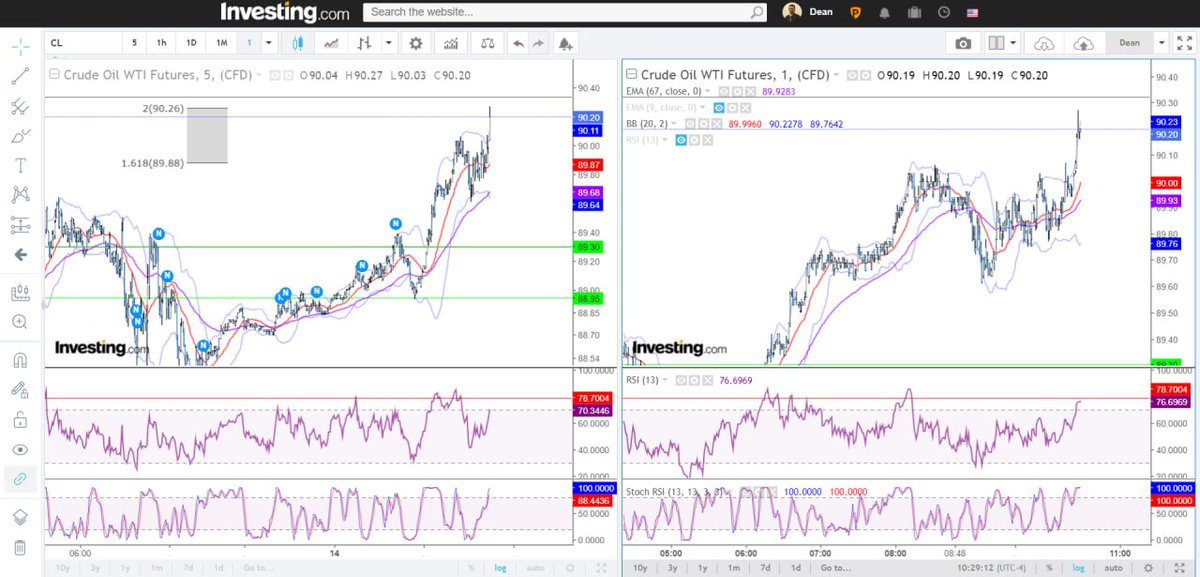Toggle log scale on right chart
Viewport: 1200px width, 577px height.
tap(1080, 567)
